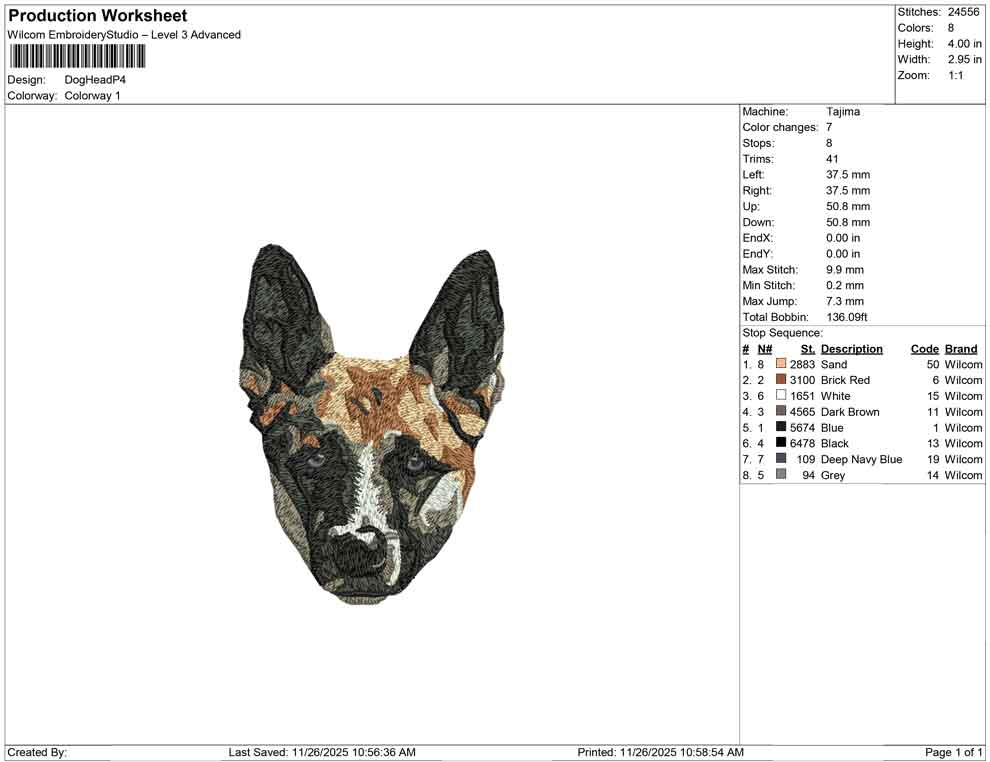Select the White thread swatch

(780, 395)
